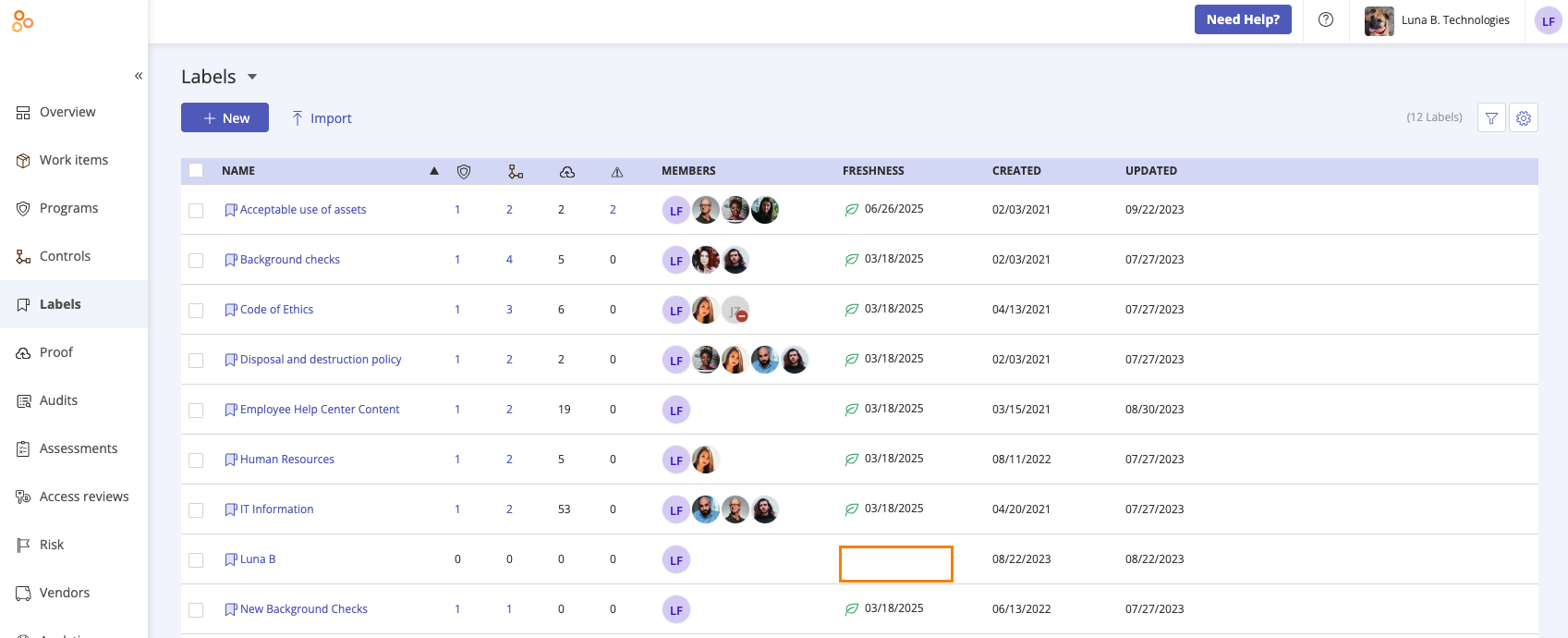Click the risk count 2 for Acceptable use of assets
Image resolution: width=1568 pixels, height=638 pixels.
(613, 210)
